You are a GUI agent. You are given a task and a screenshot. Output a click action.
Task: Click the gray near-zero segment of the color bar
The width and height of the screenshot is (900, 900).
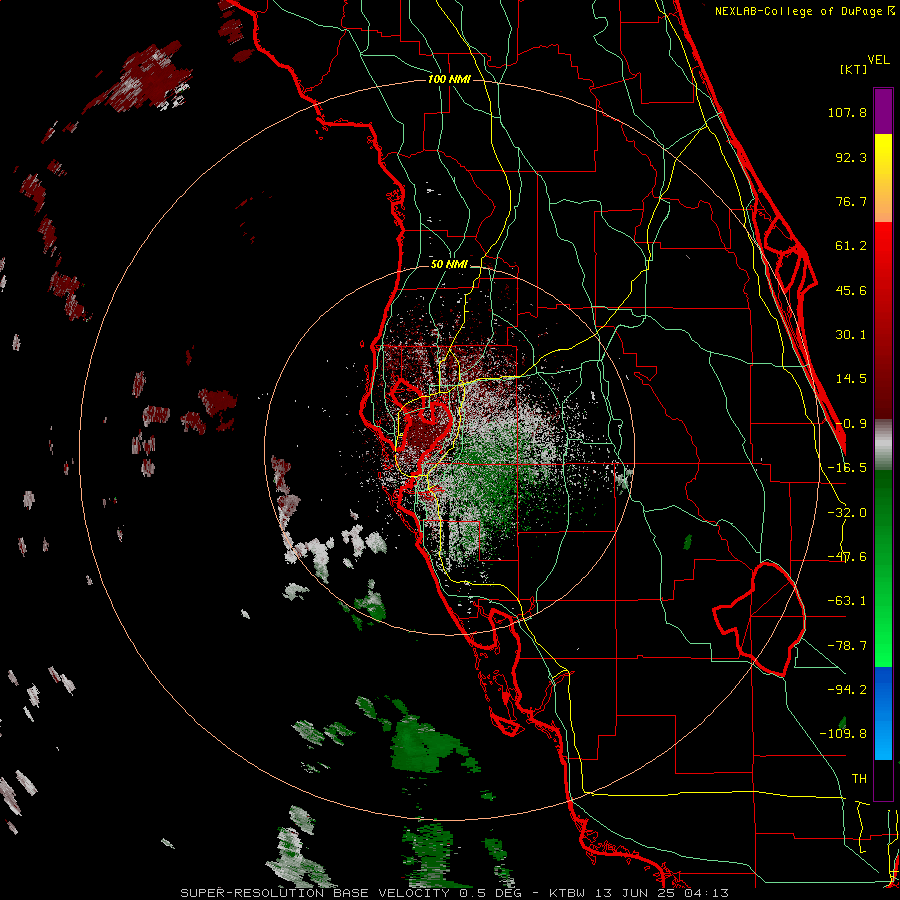pyautogui.click(x=883, y=445)
